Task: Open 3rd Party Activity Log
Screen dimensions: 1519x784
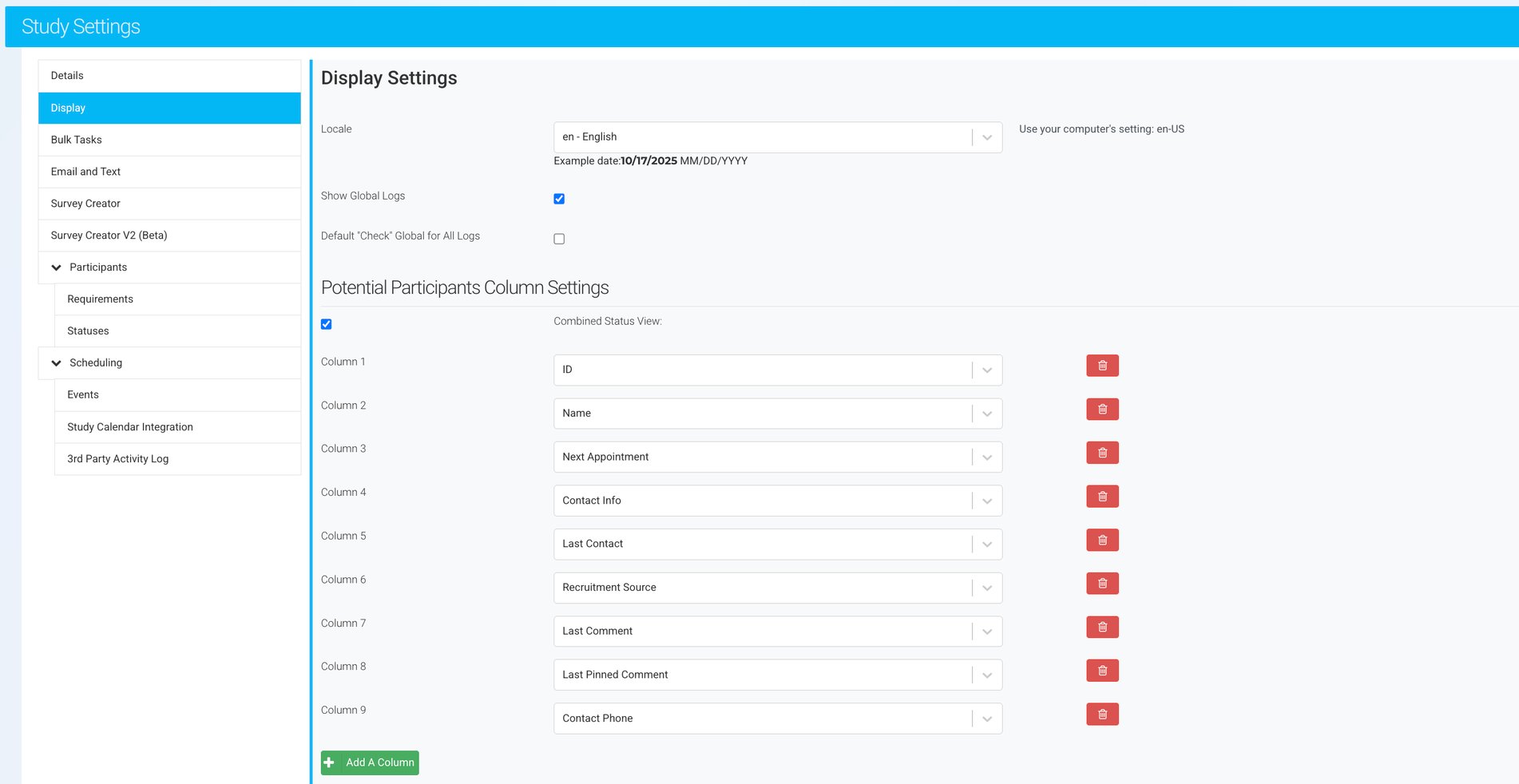Action: point(177,459)
